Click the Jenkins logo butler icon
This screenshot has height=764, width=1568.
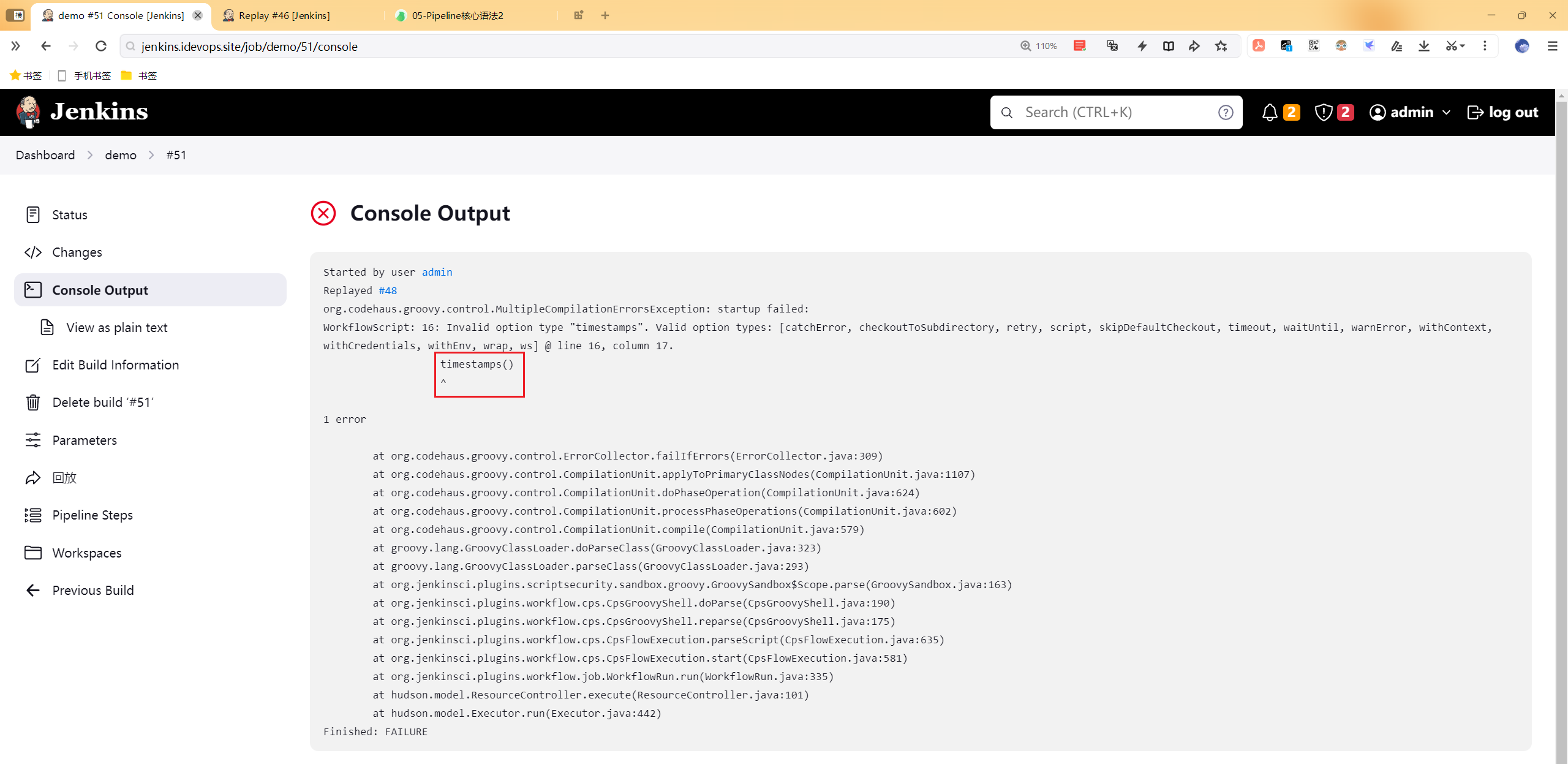tap(28, 112)
